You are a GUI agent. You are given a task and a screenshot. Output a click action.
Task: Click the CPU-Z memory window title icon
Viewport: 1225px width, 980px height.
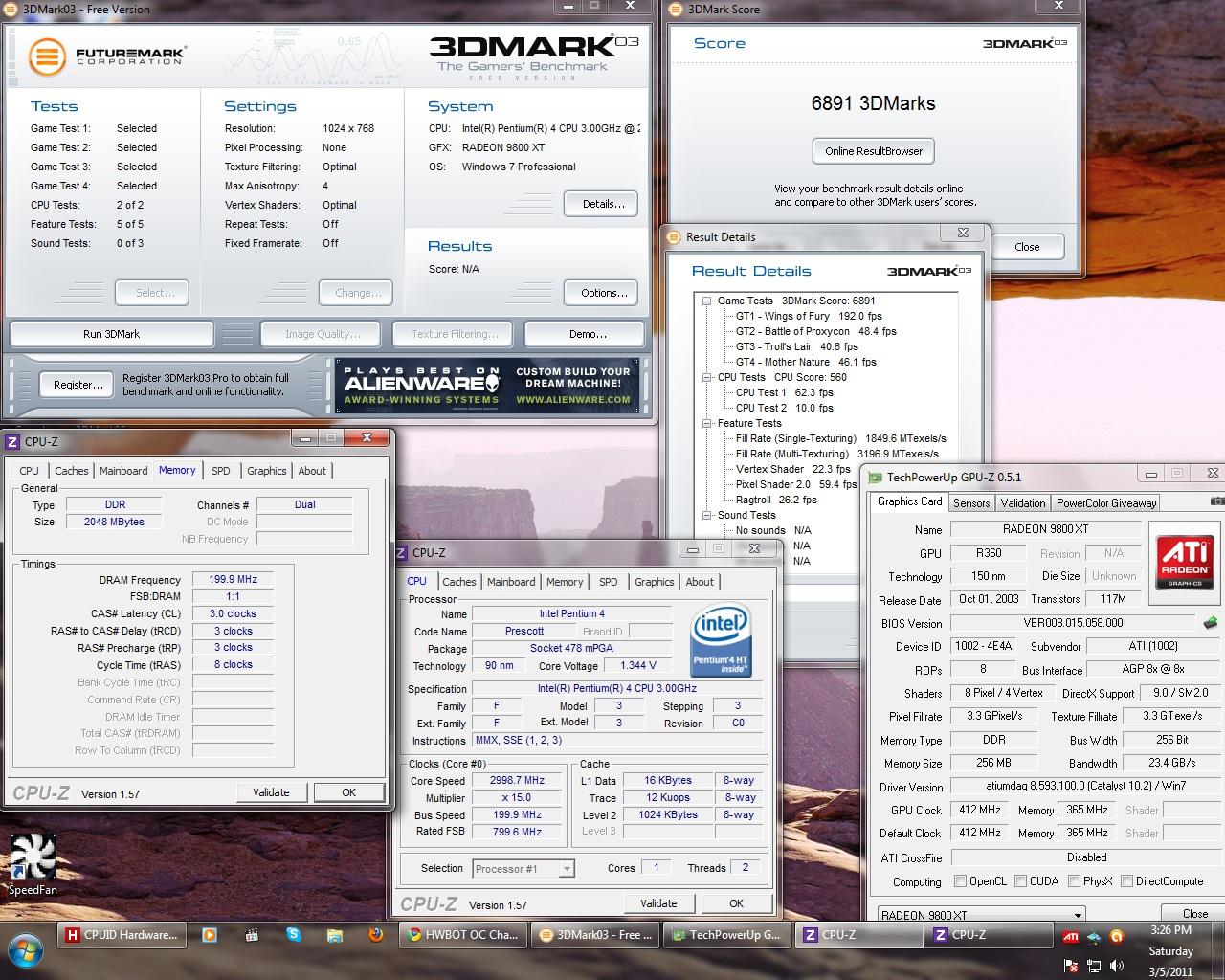[x=12, y=441]
